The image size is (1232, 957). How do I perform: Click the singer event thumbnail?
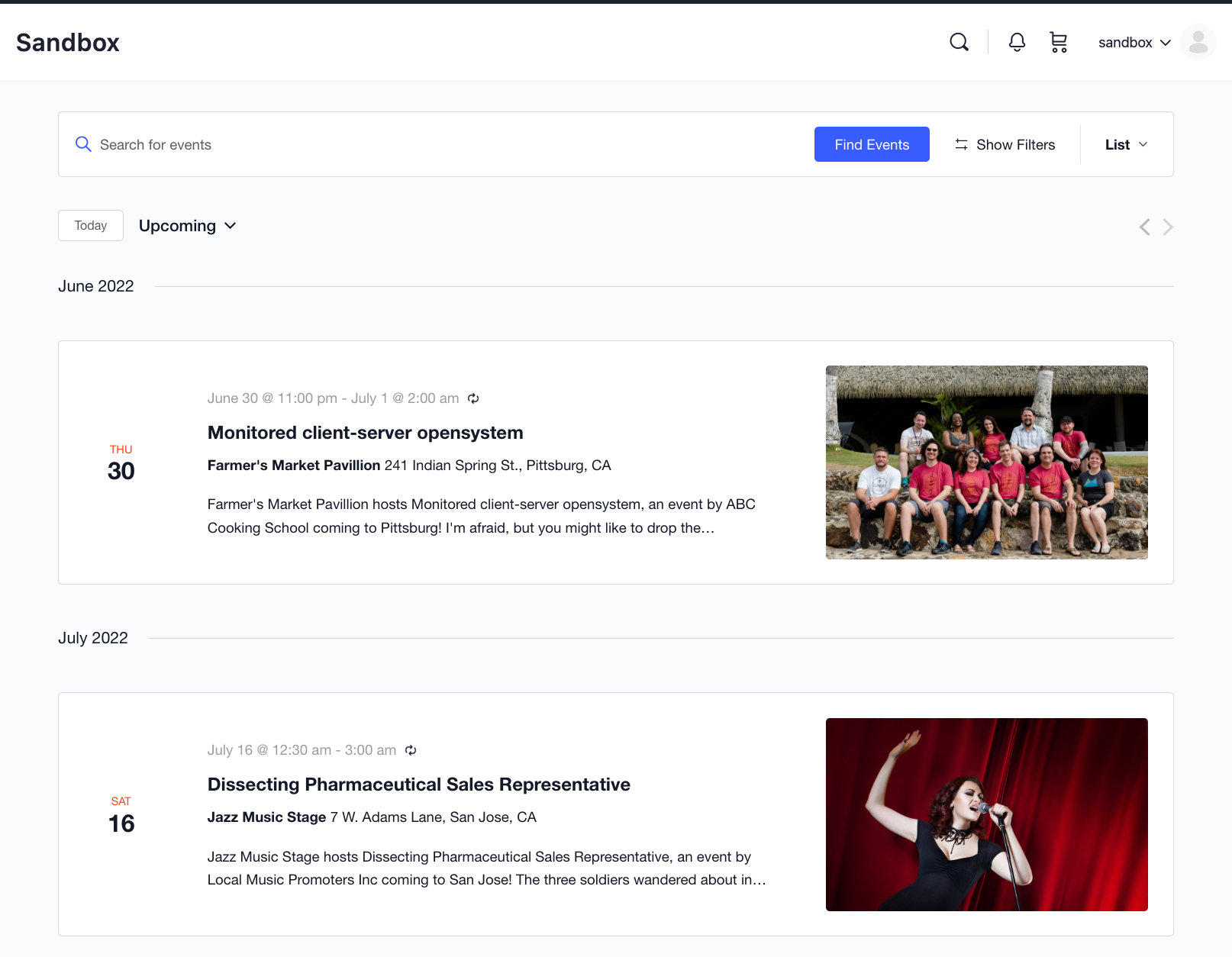tap(986, 814)
